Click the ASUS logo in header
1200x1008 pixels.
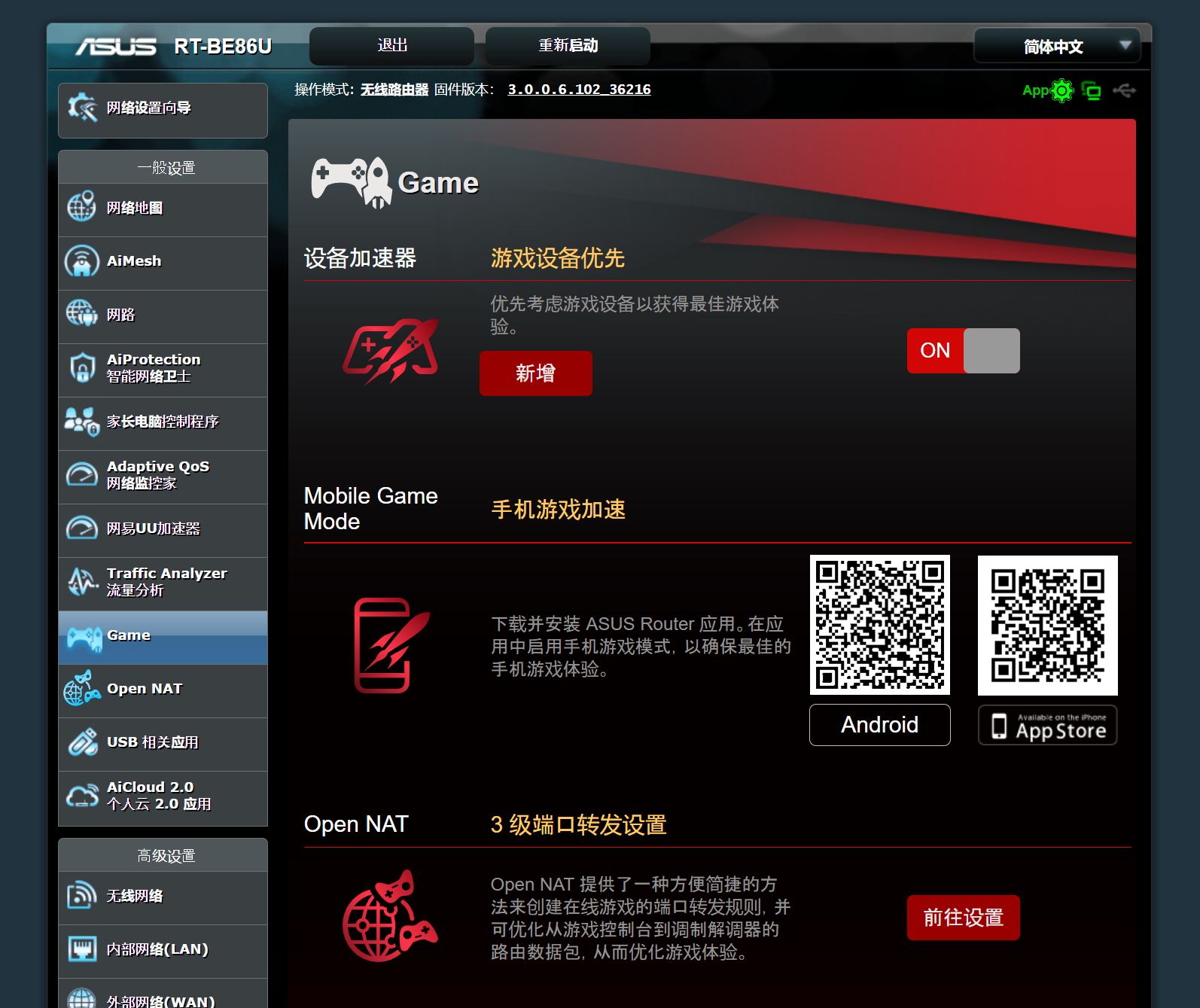tap(116, 47)
